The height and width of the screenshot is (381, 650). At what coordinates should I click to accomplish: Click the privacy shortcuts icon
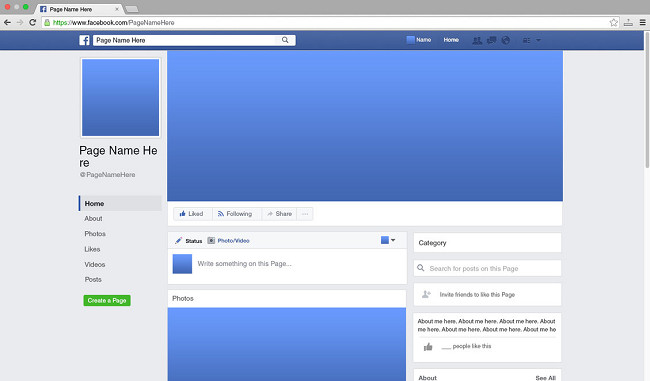point(526,40)
